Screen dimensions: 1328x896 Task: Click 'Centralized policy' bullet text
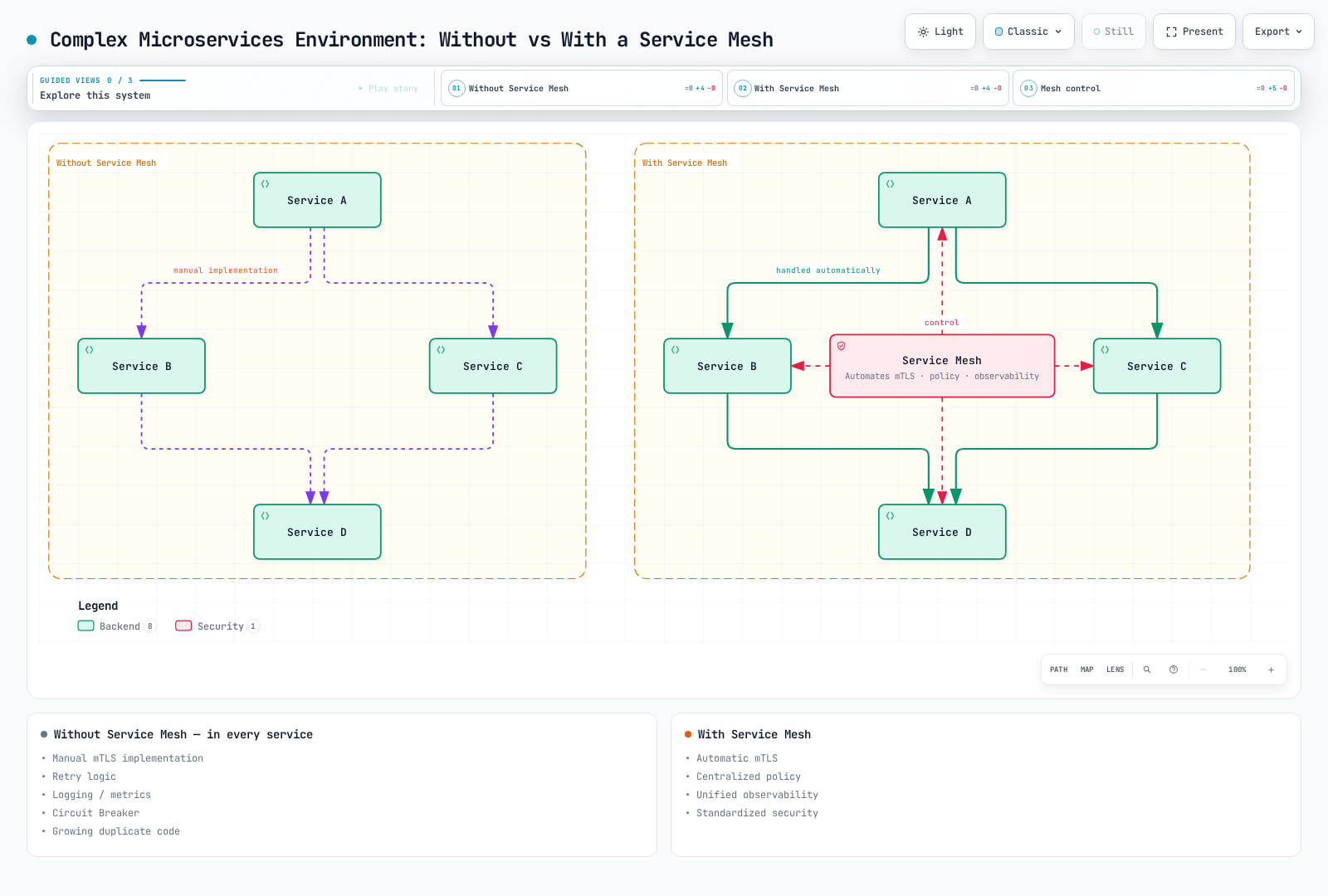click(749, 777)
